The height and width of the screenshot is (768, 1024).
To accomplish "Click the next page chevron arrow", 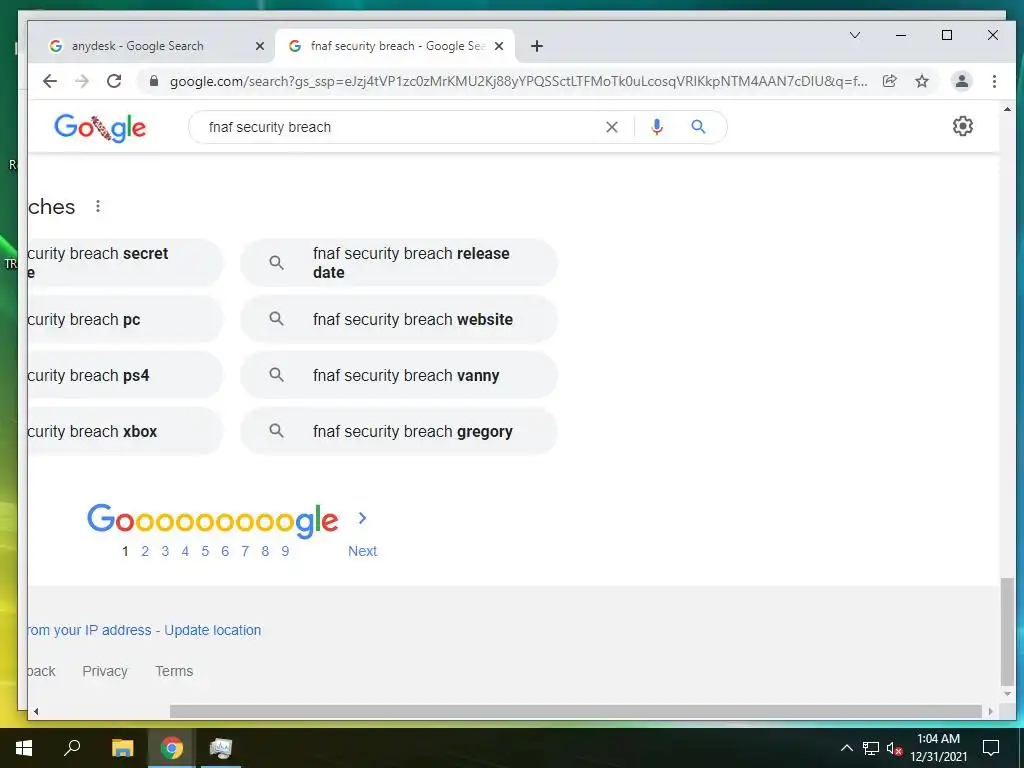I will click(x=362, y=519).
